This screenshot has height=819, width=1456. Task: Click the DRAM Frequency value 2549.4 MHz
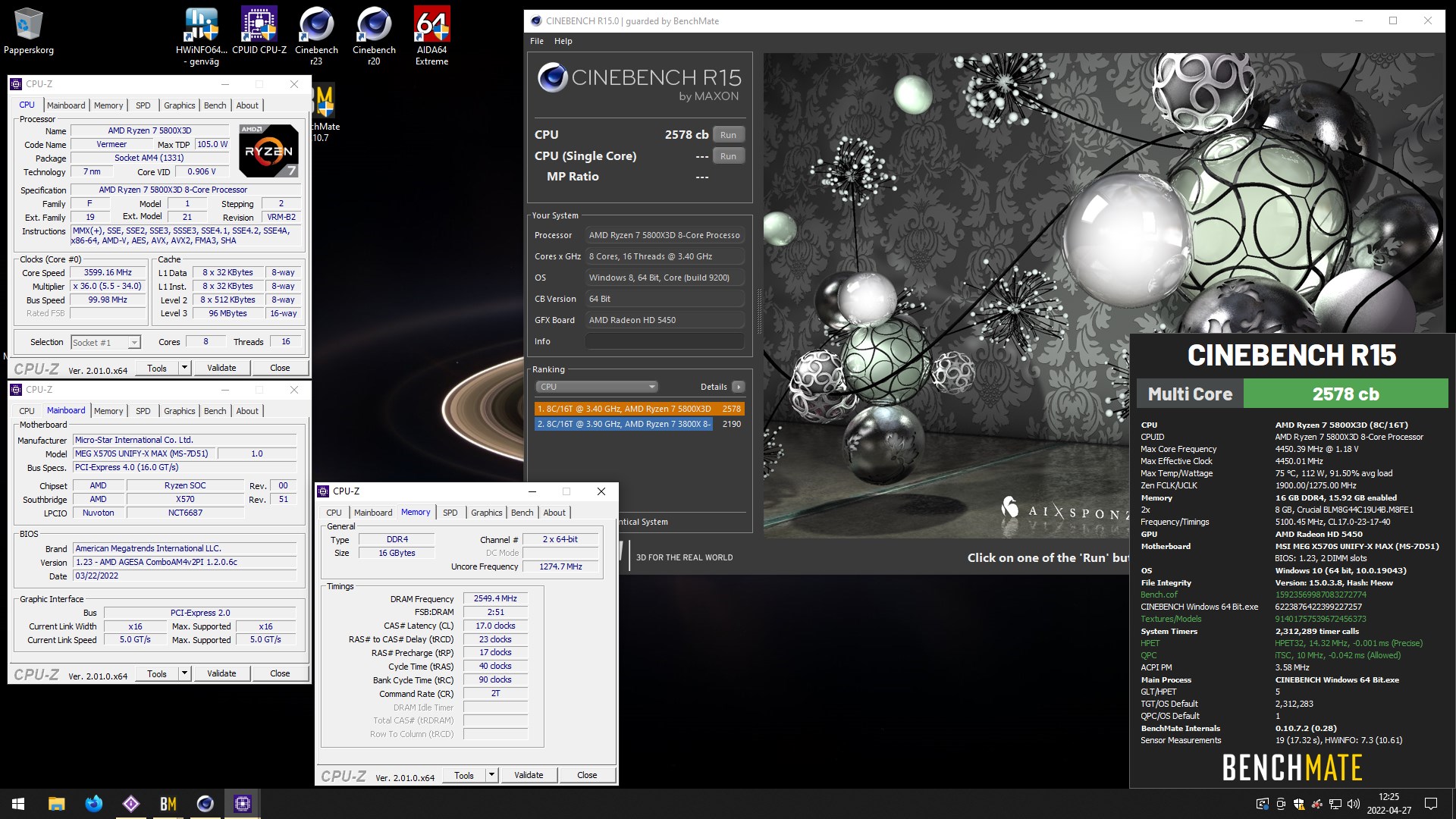(x=495, y=598)
